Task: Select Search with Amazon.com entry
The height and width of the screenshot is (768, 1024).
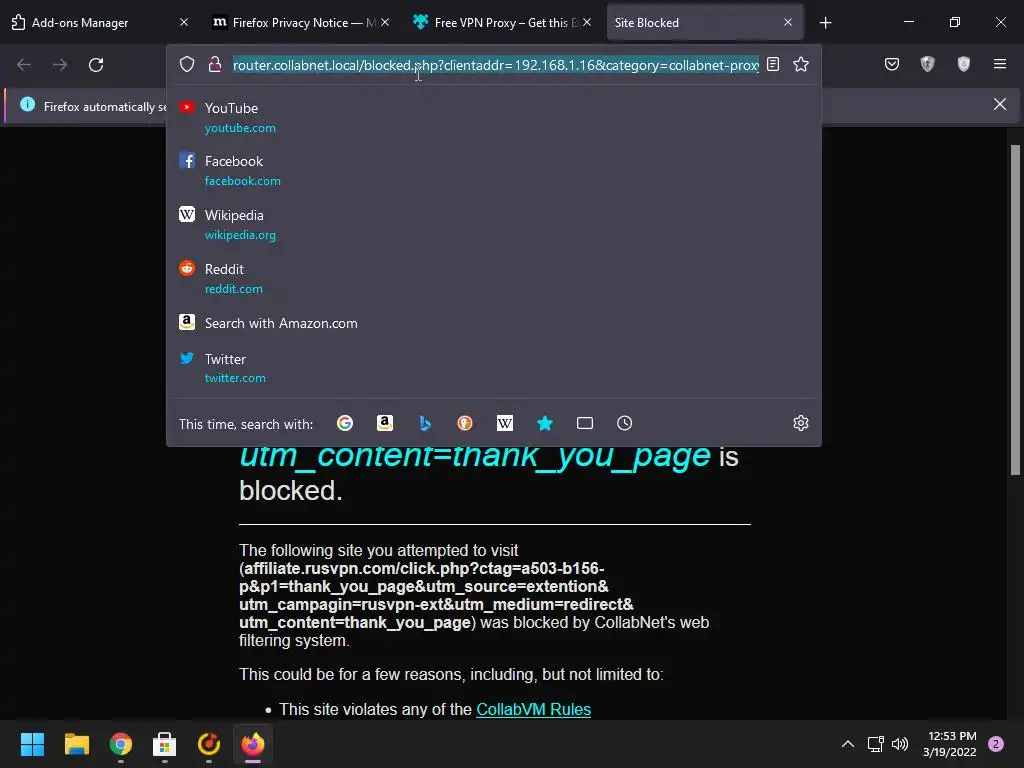Action: point(494,323)
